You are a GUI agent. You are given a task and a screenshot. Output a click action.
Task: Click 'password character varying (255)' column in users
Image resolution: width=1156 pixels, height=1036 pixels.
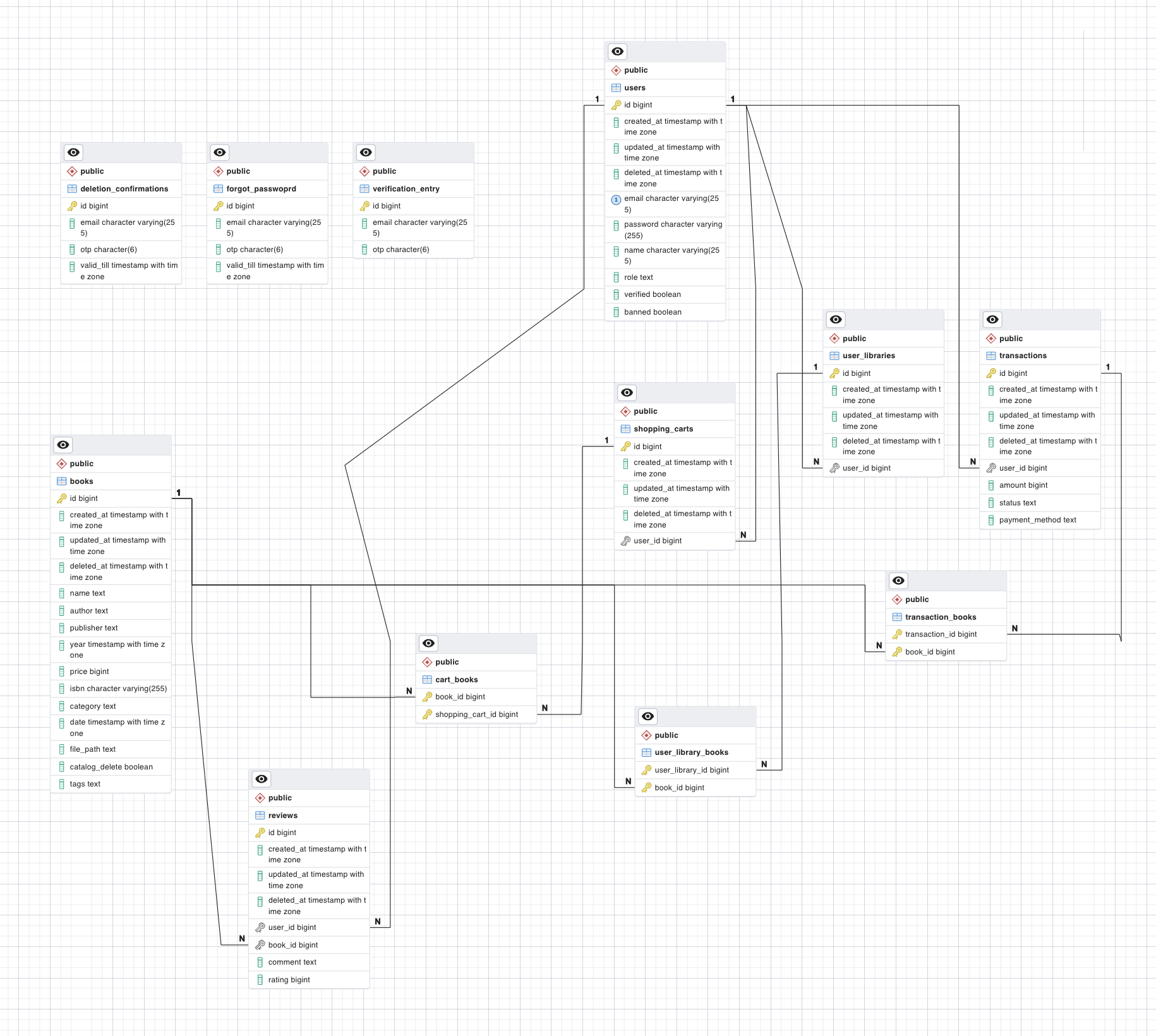click(665, 230)
